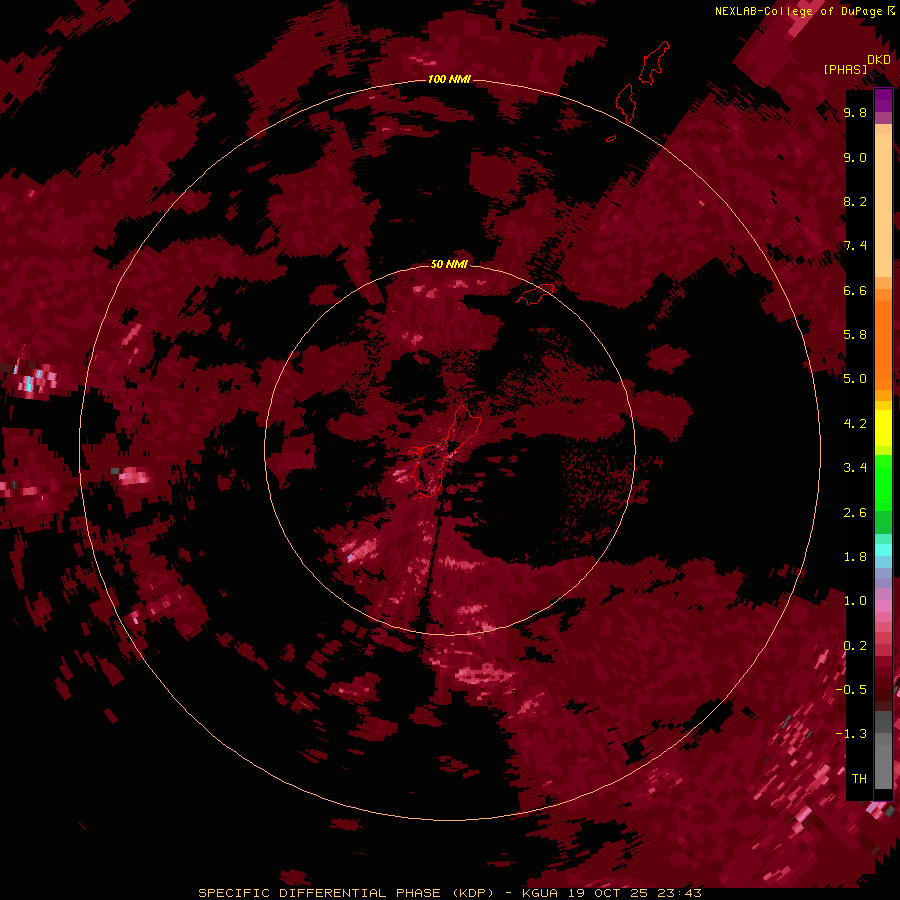Click the 5.8 legend value
The height and width of the screenshot is (900, 900).
pyautogui.click(x=855, y=335)
